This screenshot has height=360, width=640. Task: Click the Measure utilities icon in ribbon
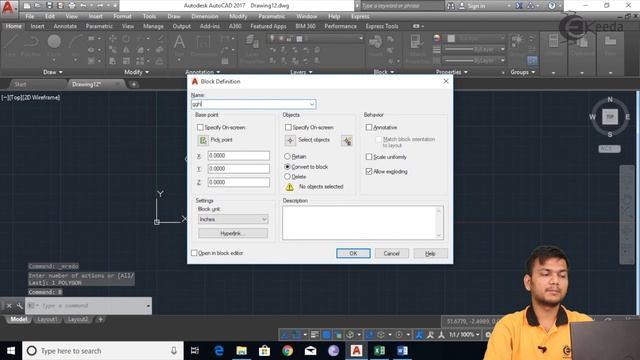point(553,41)
